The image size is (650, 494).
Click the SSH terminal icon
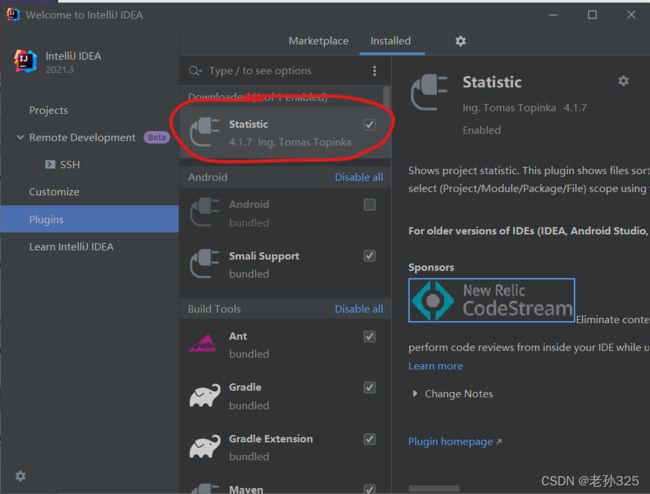click(50, 165)
